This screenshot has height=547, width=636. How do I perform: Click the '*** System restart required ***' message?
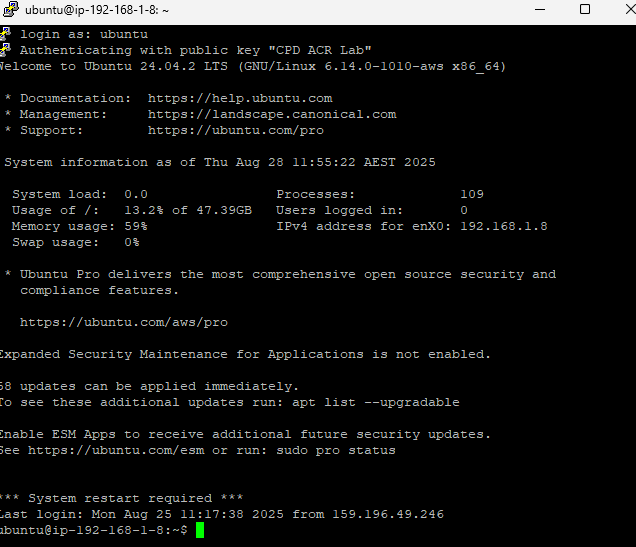coord(121,498)
